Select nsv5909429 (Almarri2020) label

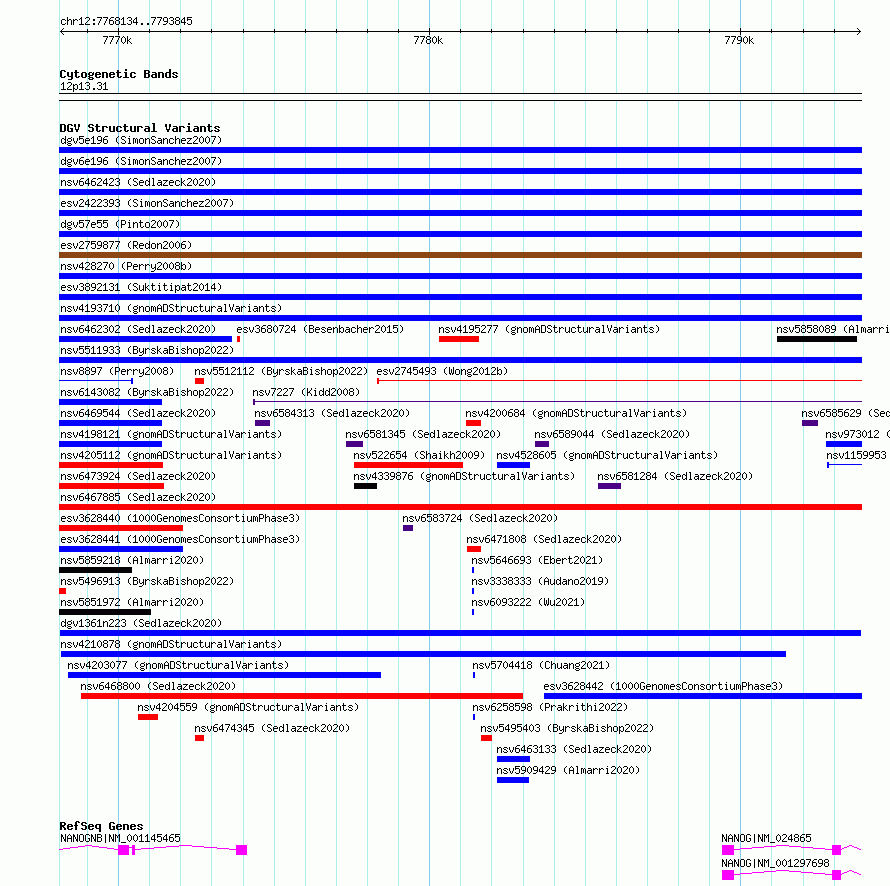(568, 770)
